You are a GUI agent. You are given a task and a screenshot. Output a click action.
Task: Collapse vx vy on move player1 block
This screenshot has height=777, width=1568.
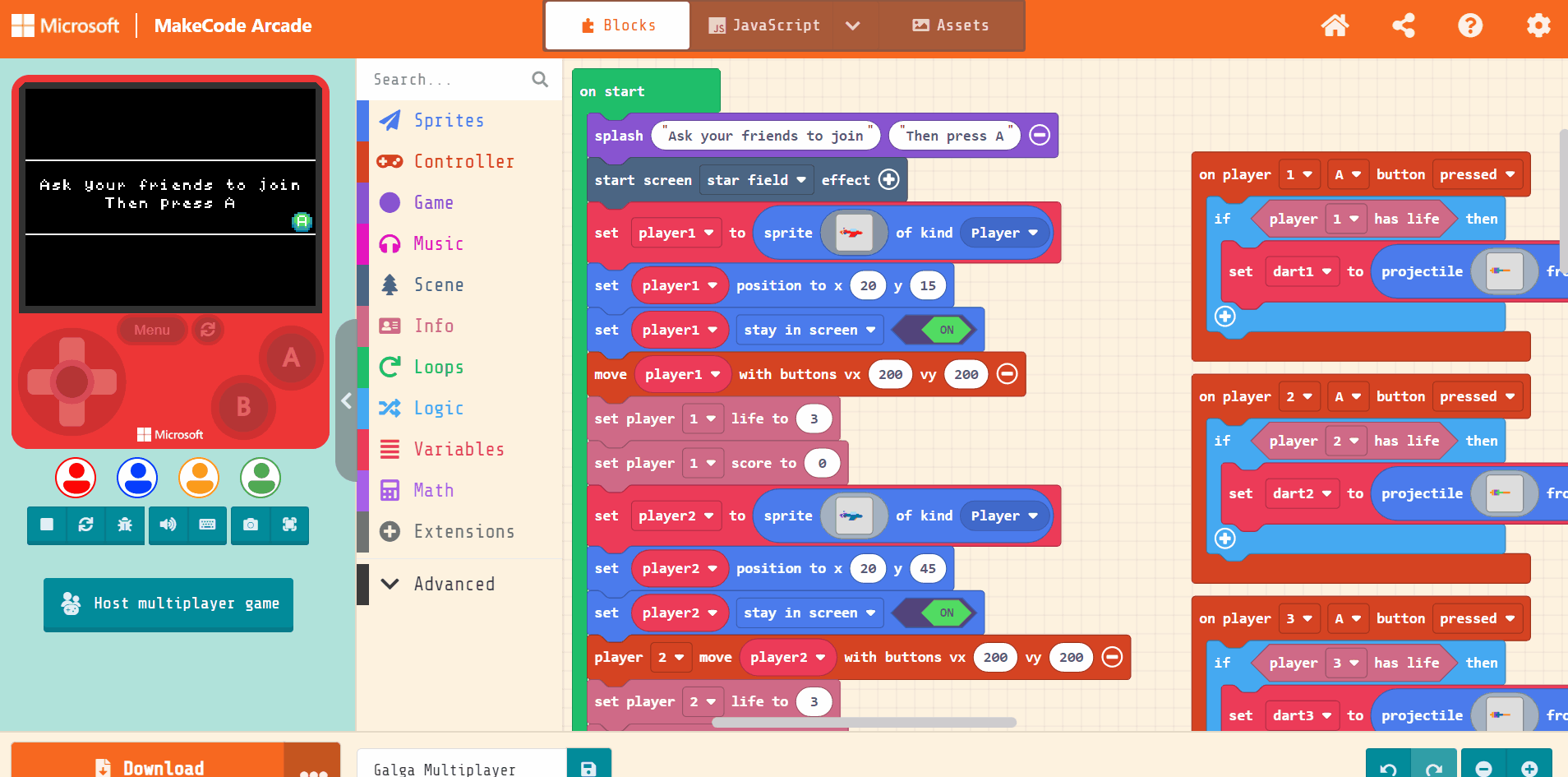tap(1007, 374)
